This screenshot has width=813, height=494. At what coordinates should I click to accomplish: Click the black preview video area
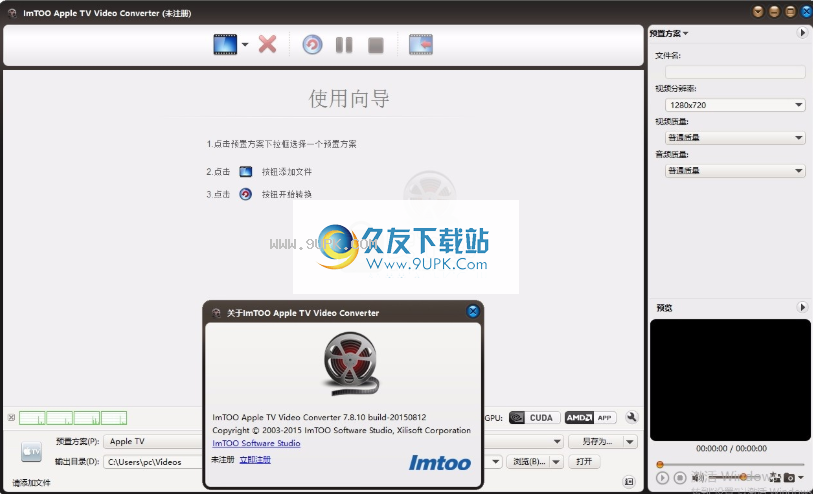pos(730,380)
